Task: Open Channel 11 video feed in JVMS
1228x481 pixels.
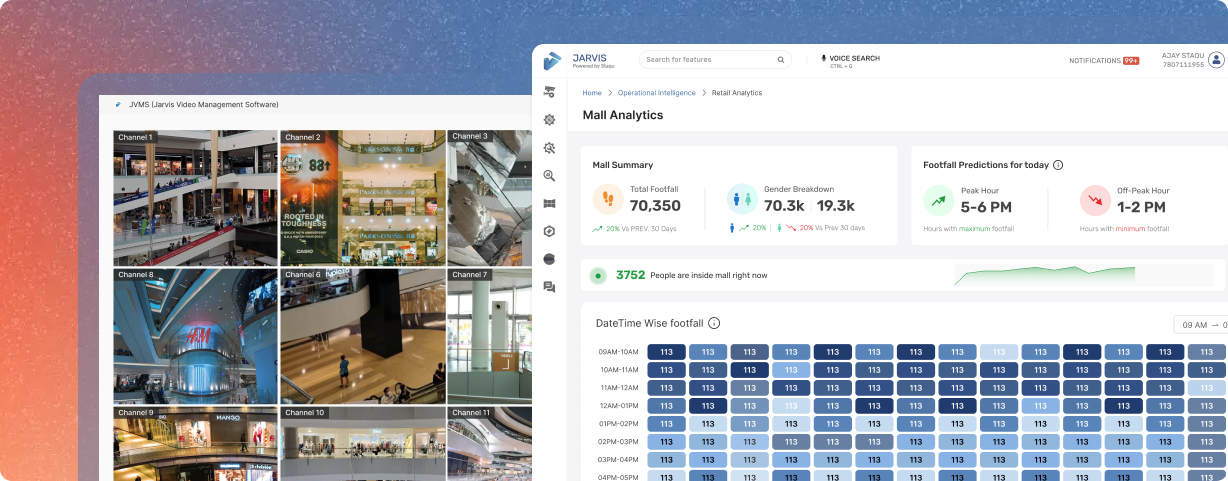Action: [x=489, y=443]
